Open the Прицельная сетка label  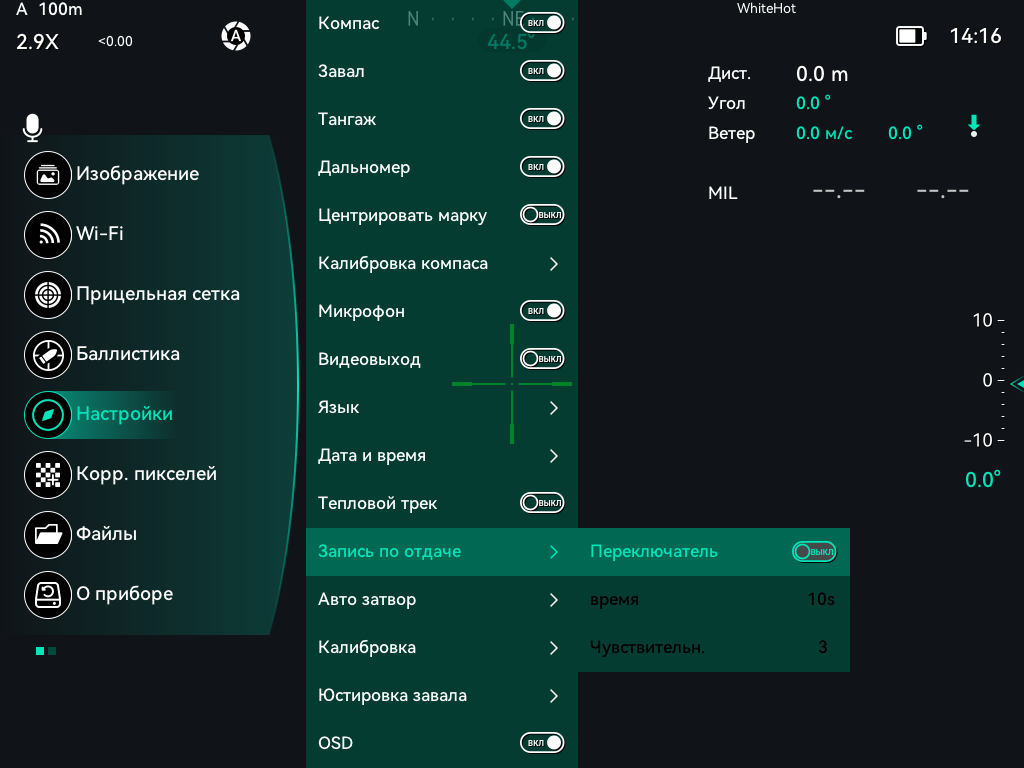[x=158, y=294]
